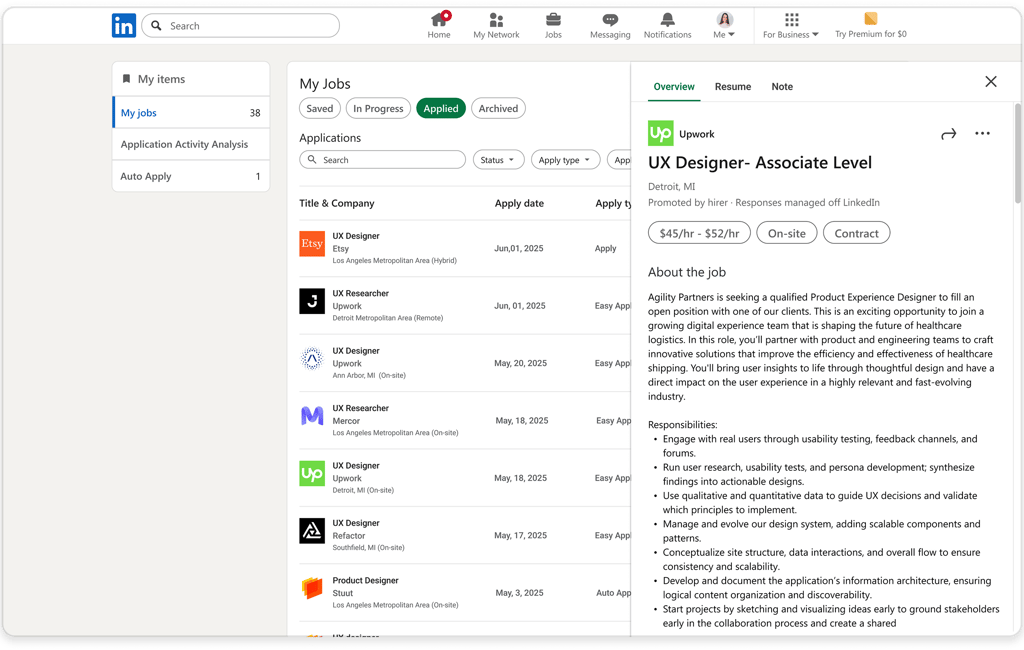The image size is (1024, 650).
Task: Open Application Activity Analysis
Action: click(191, 144)
